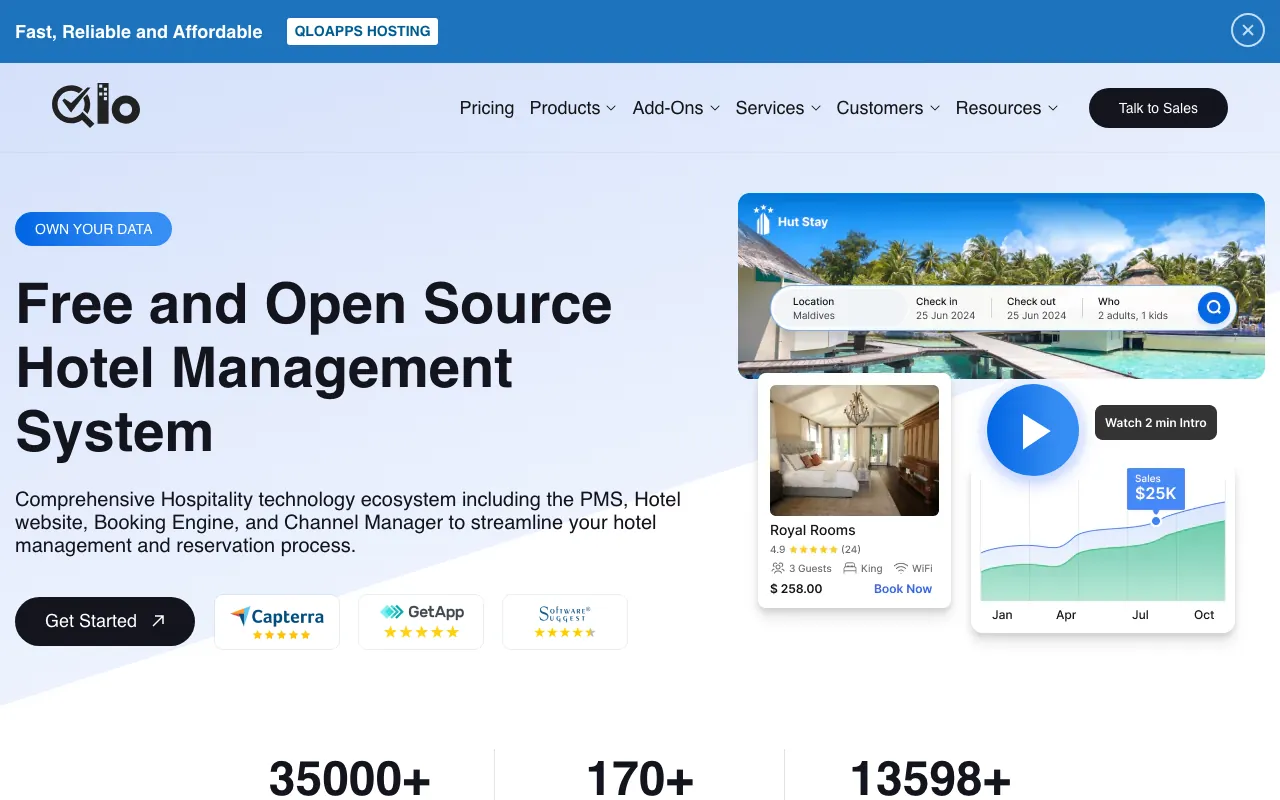Expand the Resources menu
The height and width of the screenshot is (800, 1280).
pos(1007,108)
